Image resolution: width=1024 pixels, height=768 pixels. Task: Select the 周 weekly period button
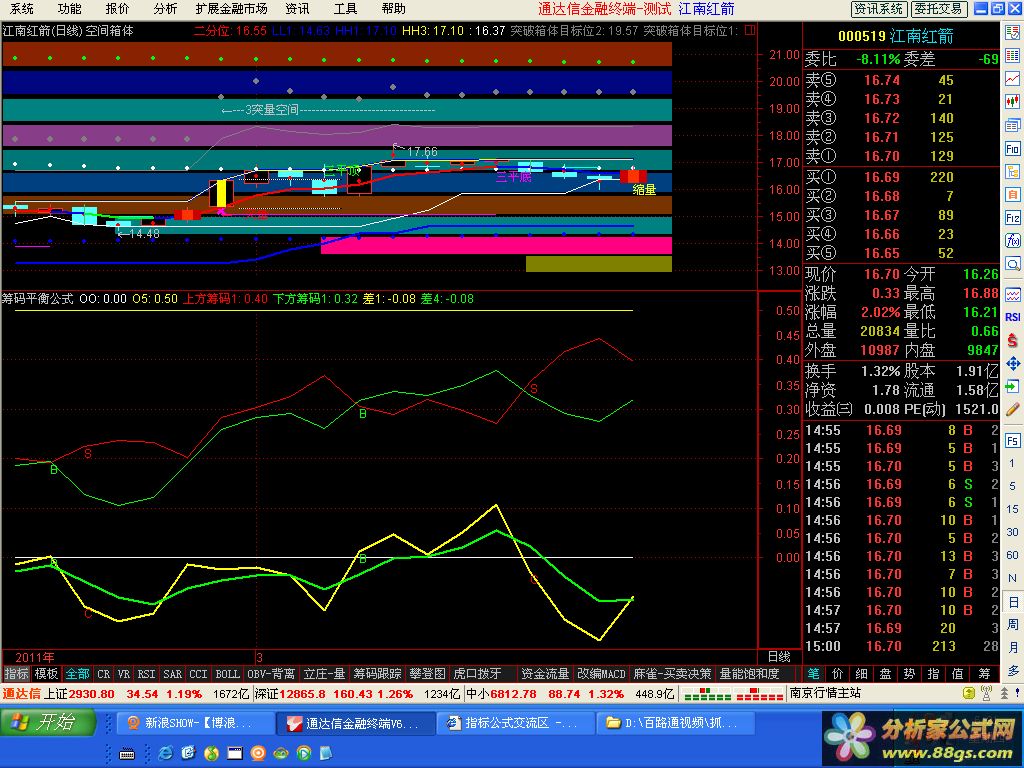coord(1013,624)
